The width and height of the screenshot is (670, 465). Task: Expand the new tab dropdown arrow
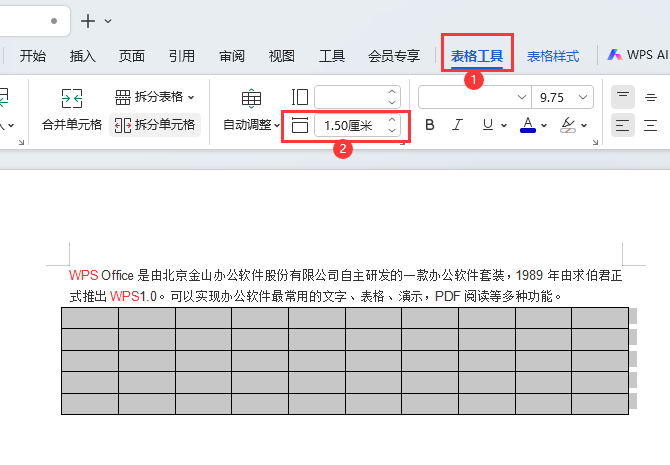(108, 21)
